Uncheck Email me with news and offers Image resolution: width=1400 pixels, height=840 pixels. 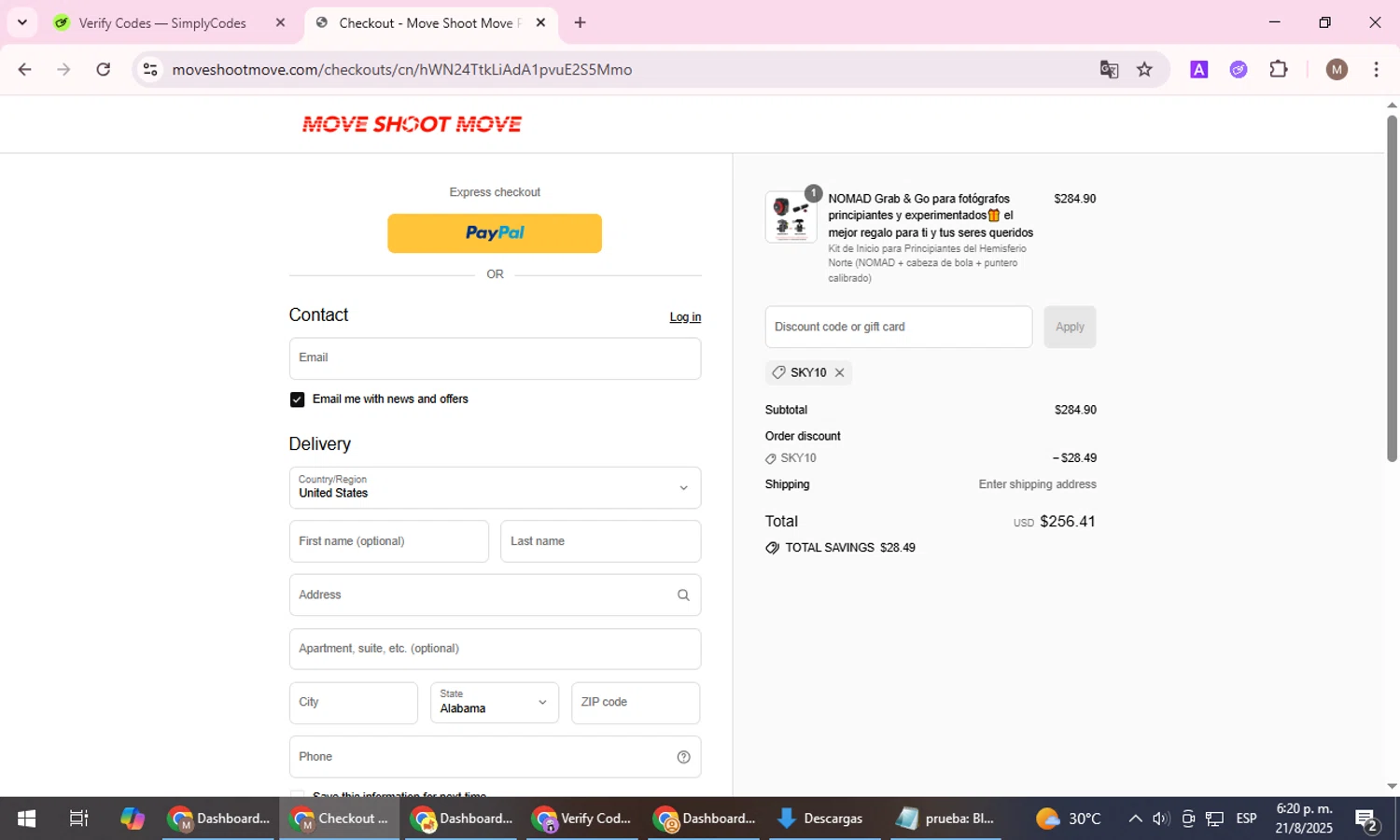pyautogui.click(x=297, y=399)
